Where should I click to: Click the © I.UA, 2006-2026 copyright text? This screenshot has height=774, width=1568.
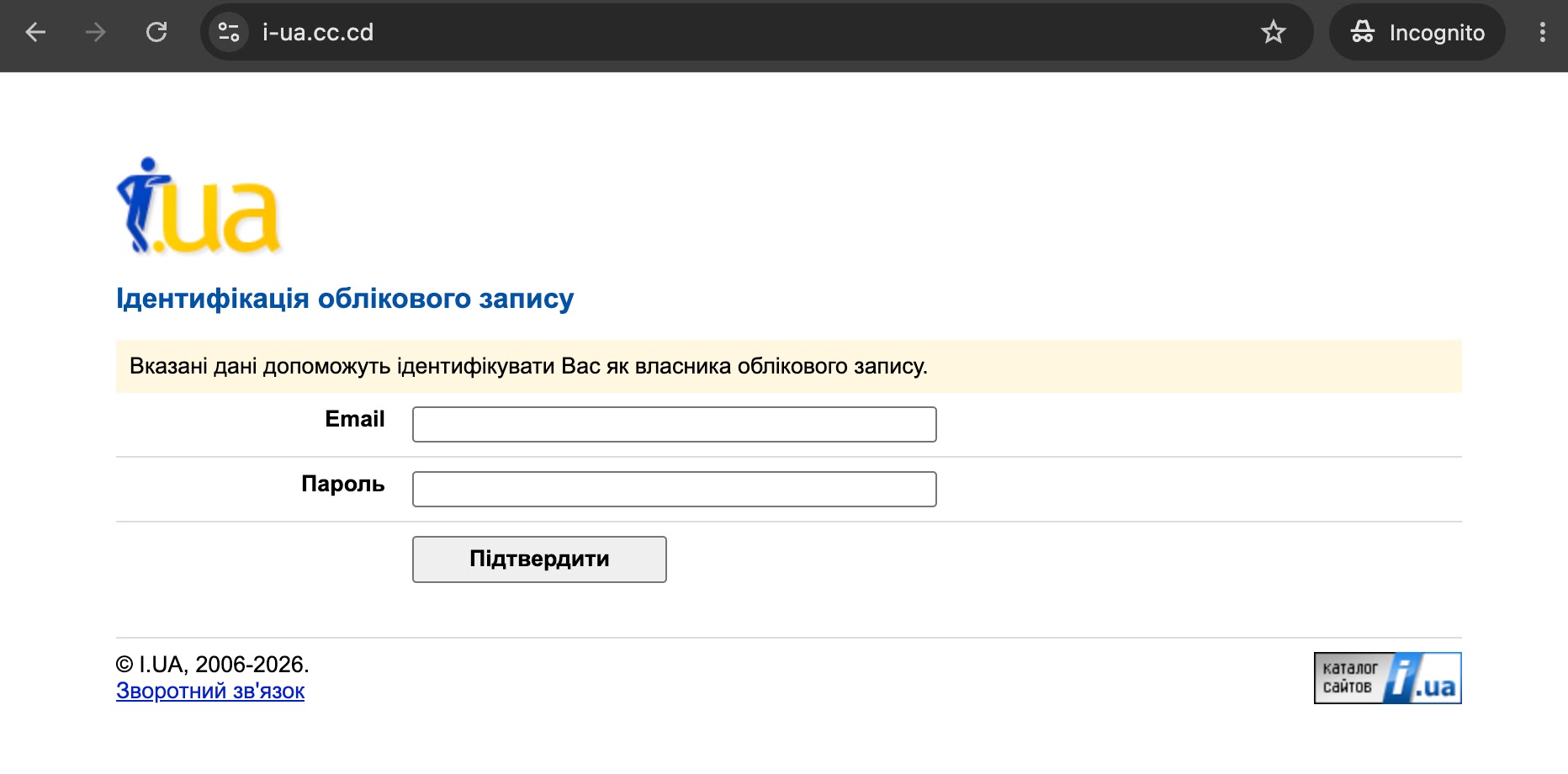pyautogui.click(x=213, y=665)
